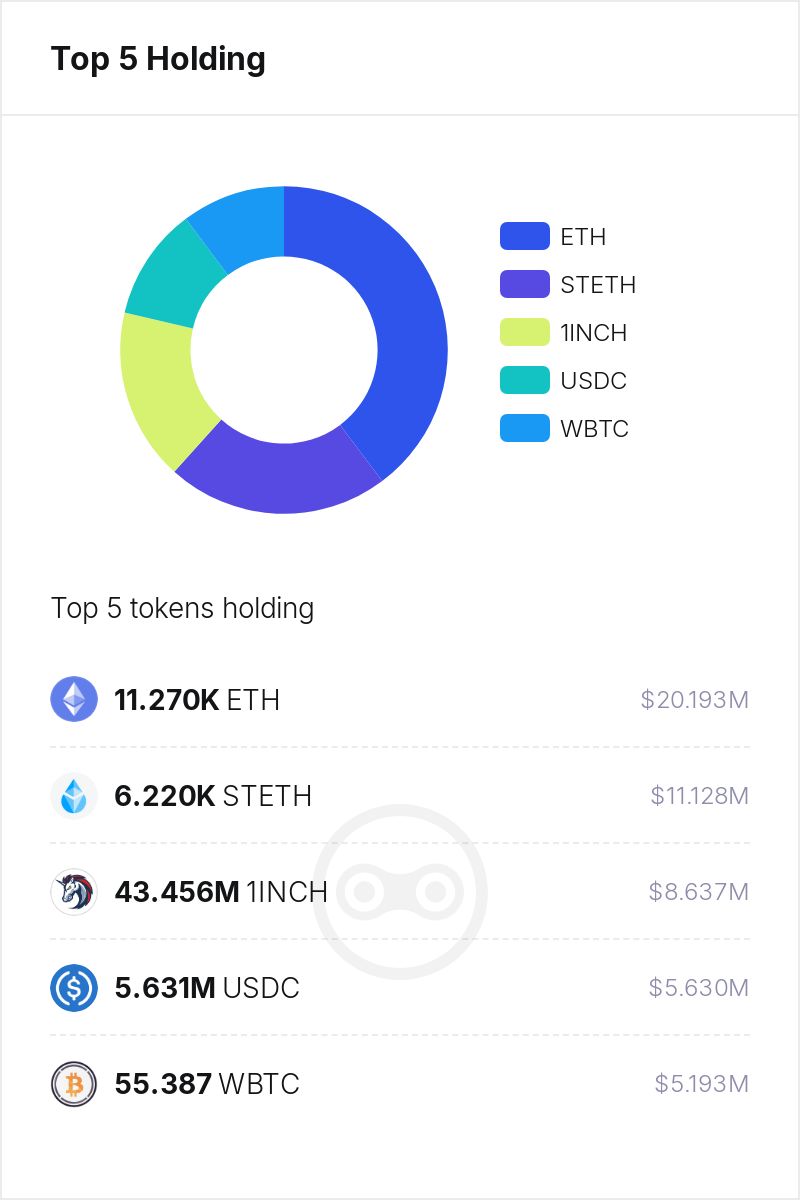Select the WBTC light blue legend swatch

click(x=525, y=428)
